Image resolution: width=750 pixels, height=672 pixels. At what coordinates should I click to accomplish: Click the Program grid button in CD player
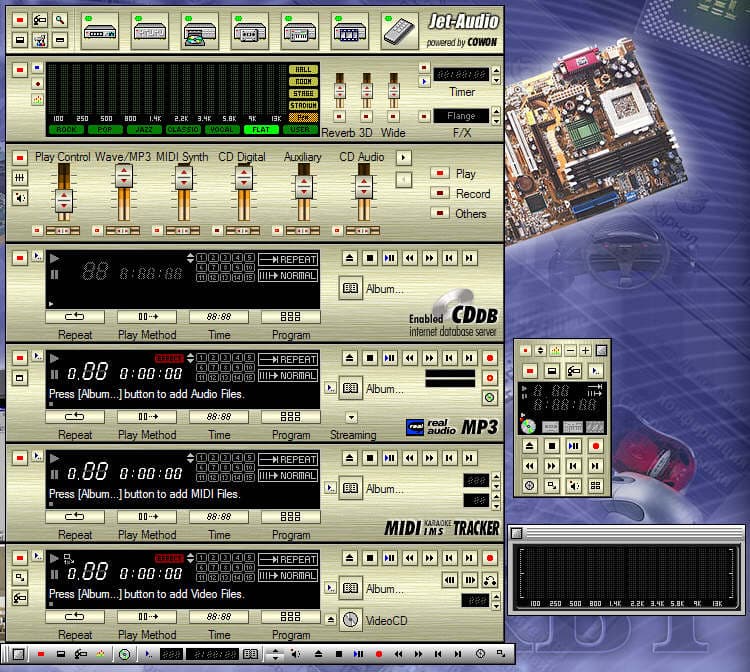[x=290, y=317]
